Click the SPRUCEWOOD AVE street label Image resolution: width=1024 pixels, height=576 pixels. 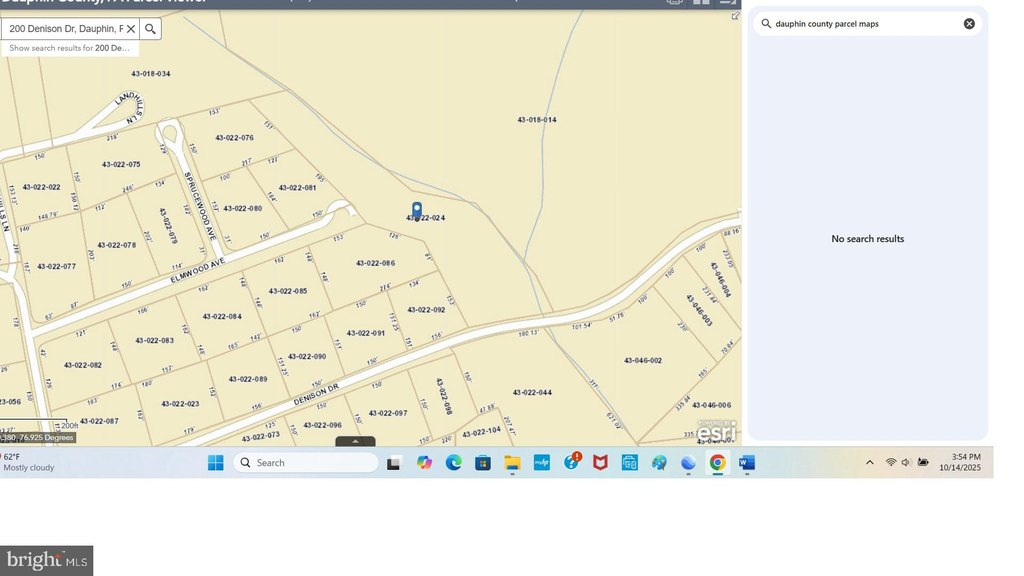(200, 206)
